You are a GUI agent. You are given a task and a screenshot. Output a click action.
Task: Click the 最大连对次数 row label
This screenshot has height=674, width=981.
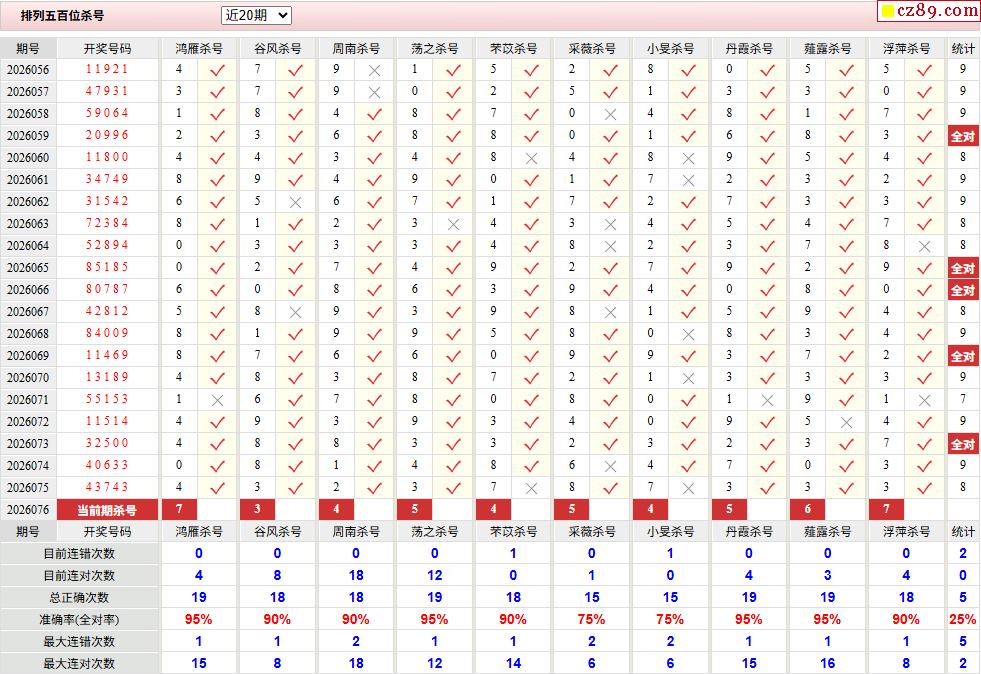(79, 663)
